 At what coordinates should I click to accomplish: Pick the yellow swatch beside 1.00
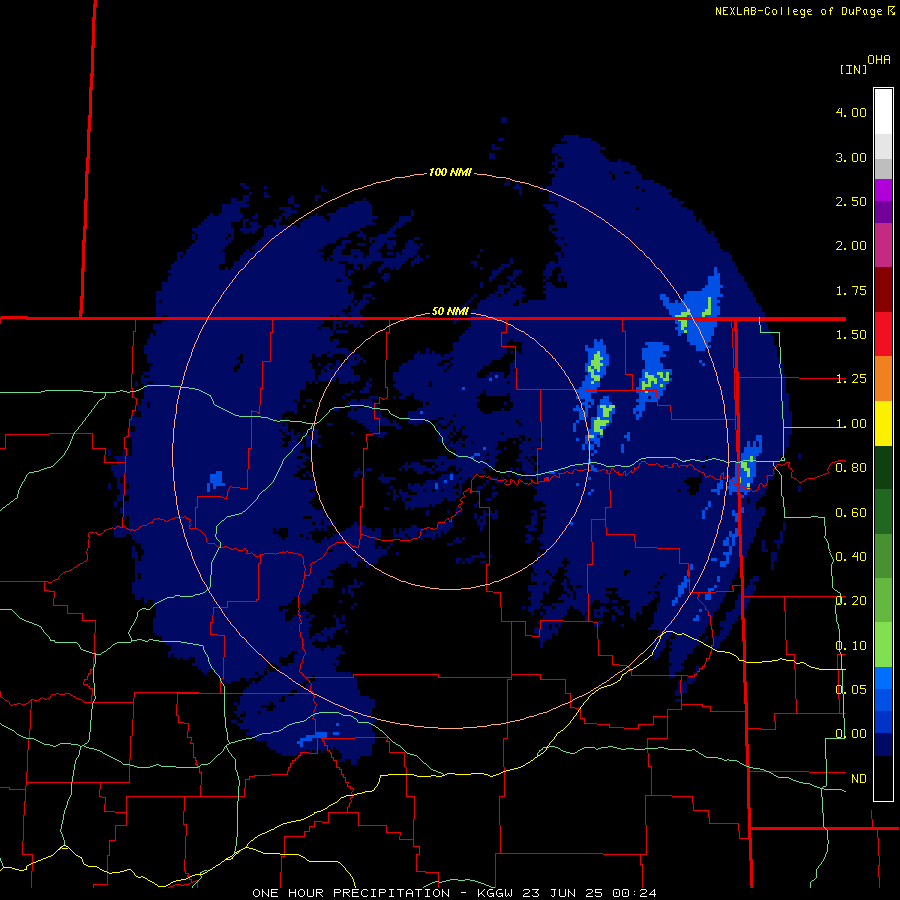pyautogui.click(x=883, y=424)
